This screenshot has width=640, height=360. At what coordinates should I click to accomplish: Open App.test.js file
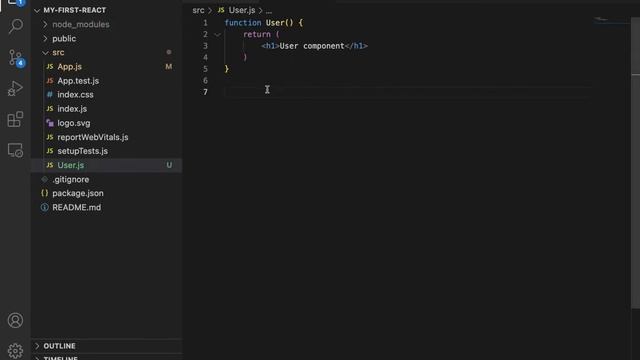(x=78, y=81)
